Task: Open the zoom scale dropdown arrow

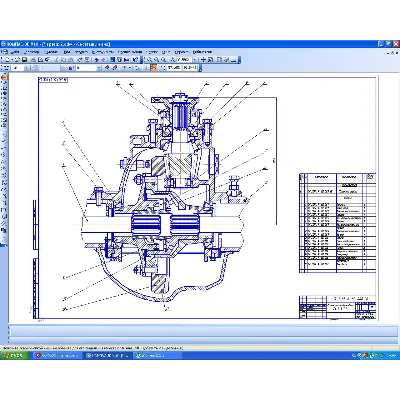Action: [195, 60]
